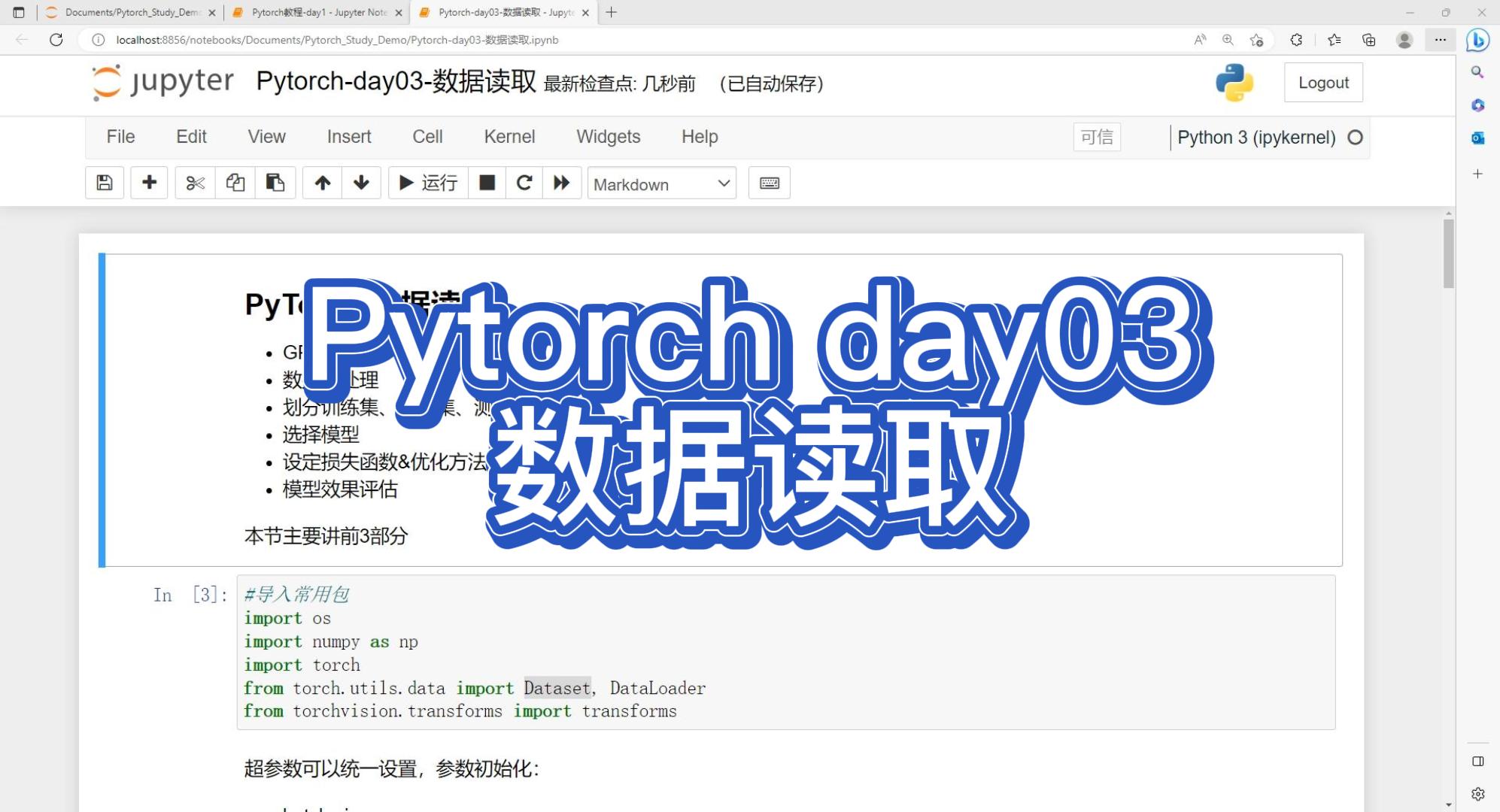Move selected cell up arrow
Image resolution: width=1500 pixels, height=812 pixels.
click(323, 183)
